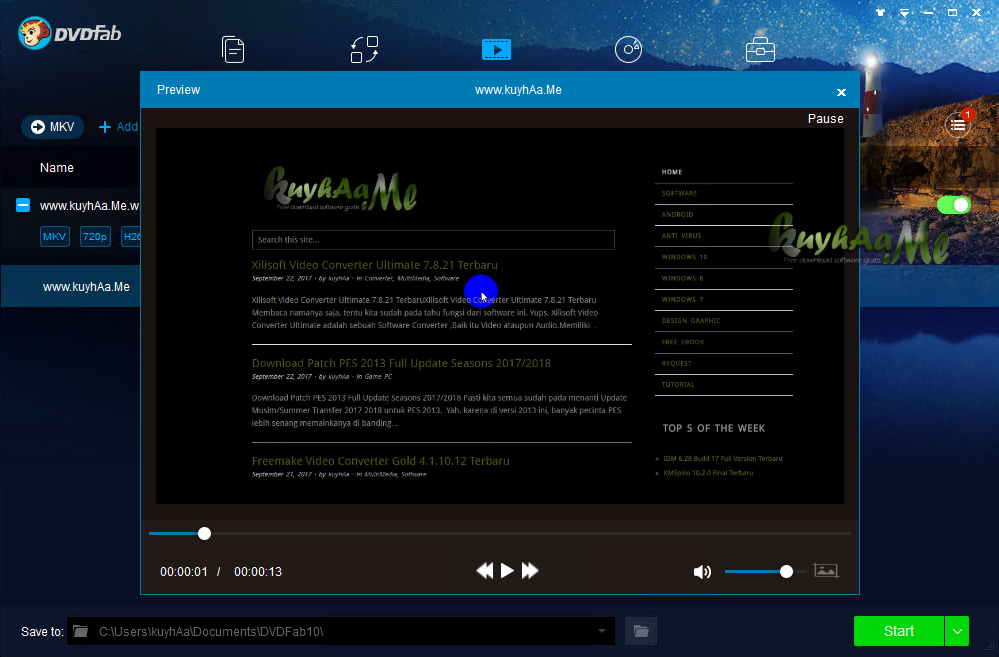Click current time 00:00:01 label
999x657 pixels.
coord(183,572)
